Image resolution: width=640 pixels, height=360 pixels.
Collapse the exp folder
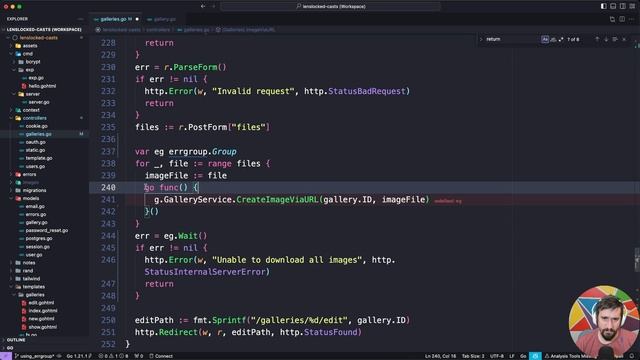(30, 70)
